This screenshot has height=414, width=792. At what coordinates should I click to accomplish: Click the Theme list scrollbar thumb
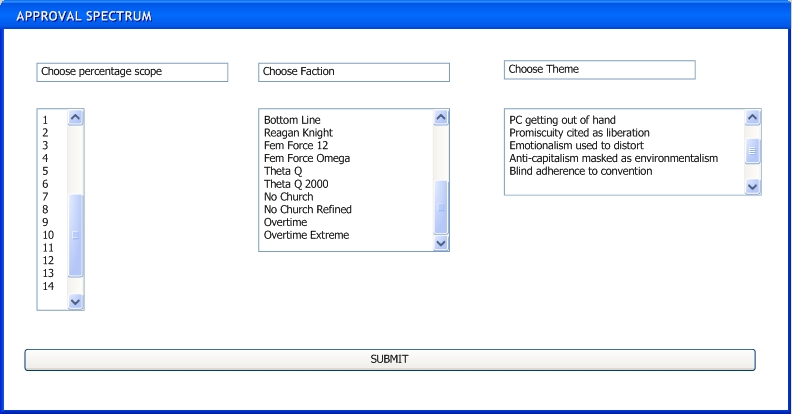[x=752, y=151]
